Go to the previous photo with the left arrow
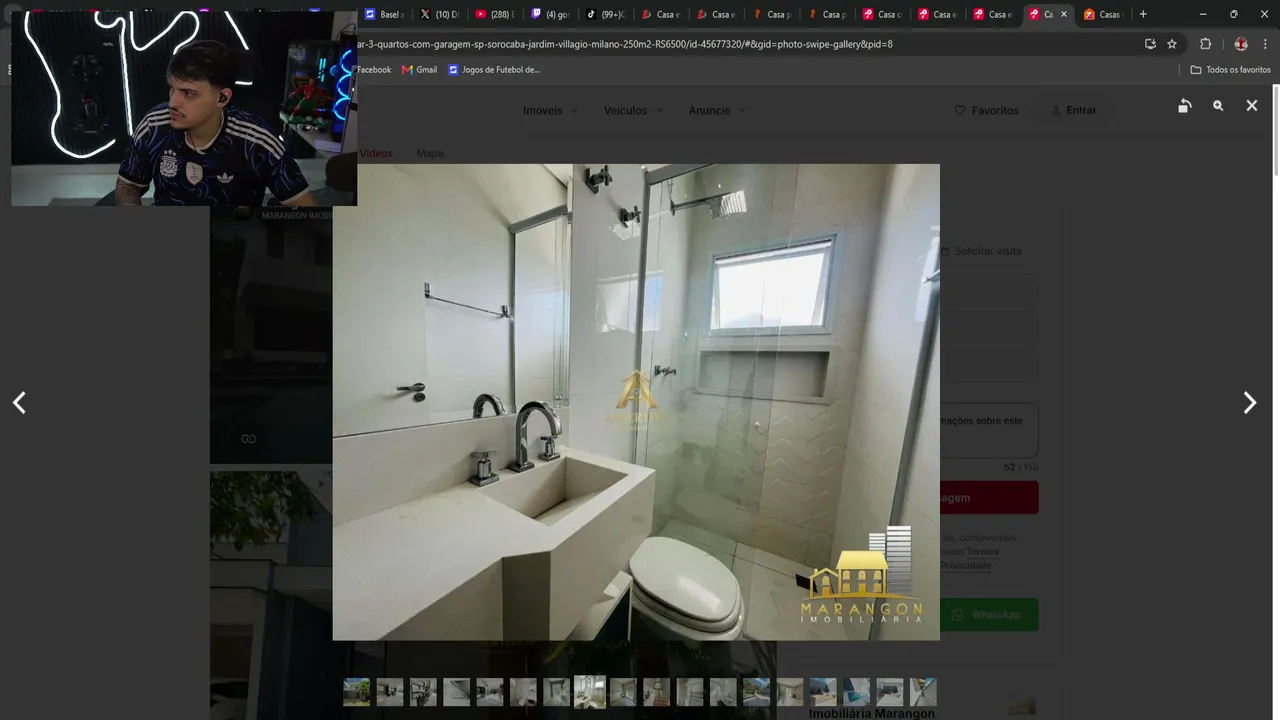The width and height of the screenshot is (1280, 720). point(19,403)
